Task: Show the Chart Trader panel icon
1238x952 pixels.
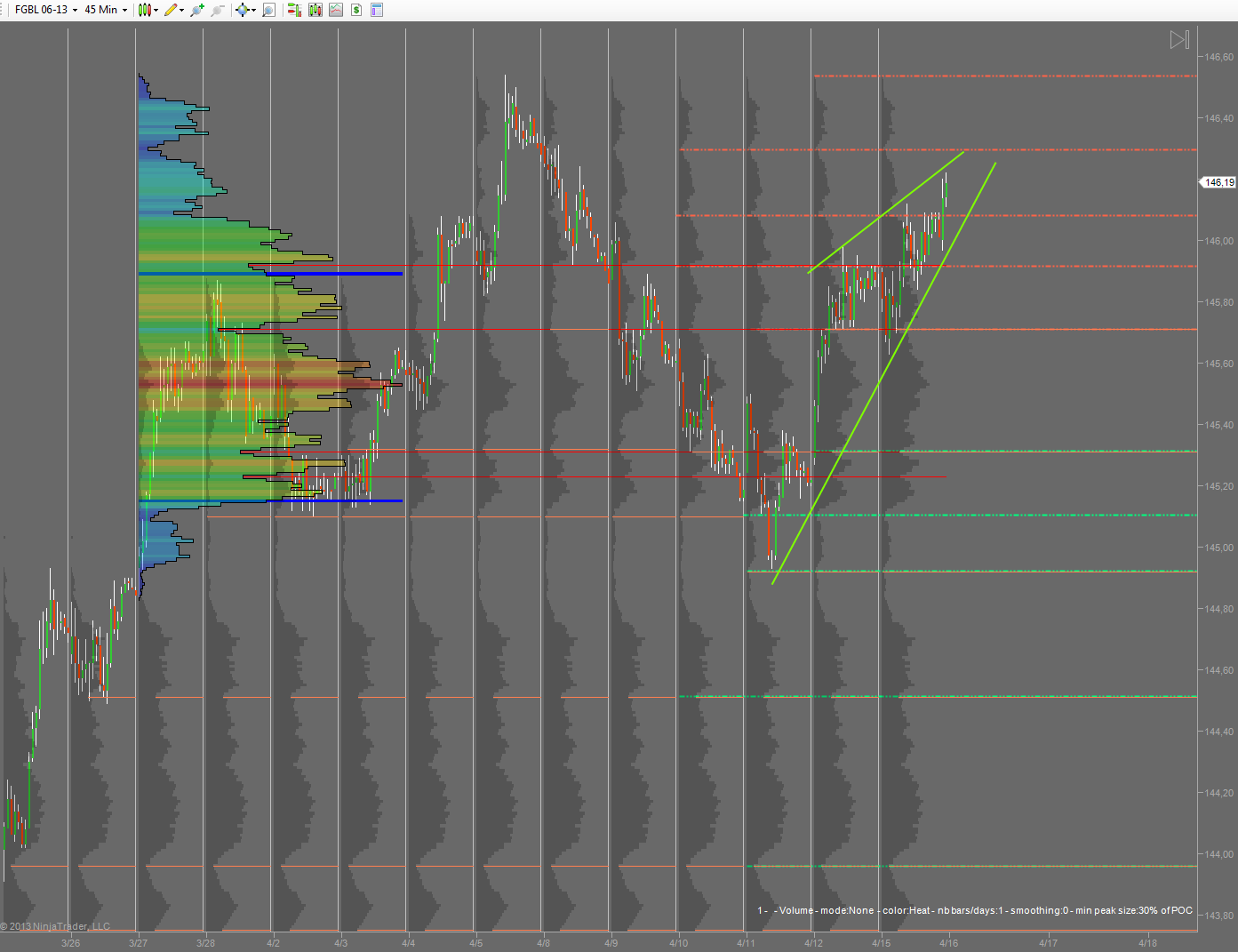Action: 294,10
